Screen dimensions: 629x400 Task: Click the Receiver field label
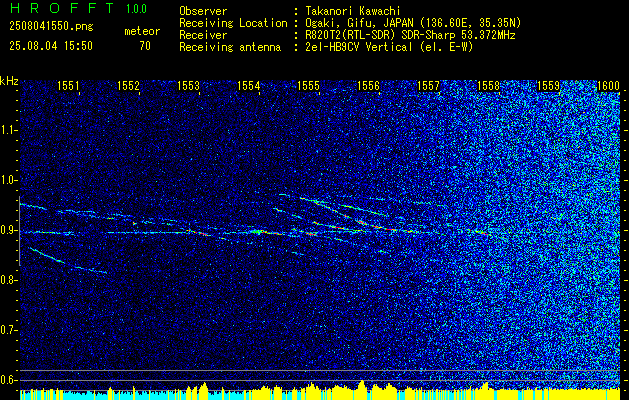click(203, 35)
